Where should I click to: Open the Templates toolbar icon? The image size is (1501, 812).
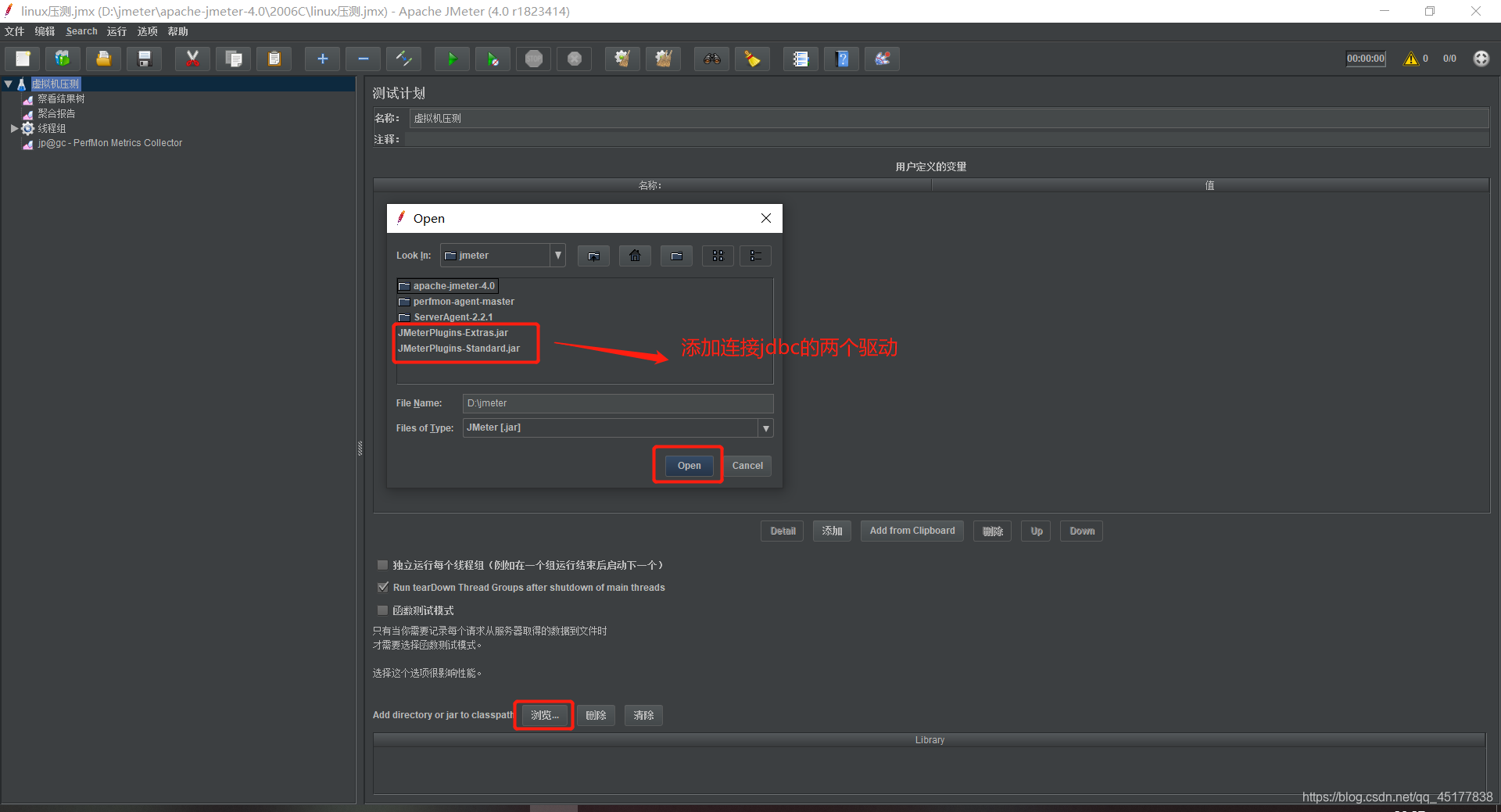click(x=62, y=59)
